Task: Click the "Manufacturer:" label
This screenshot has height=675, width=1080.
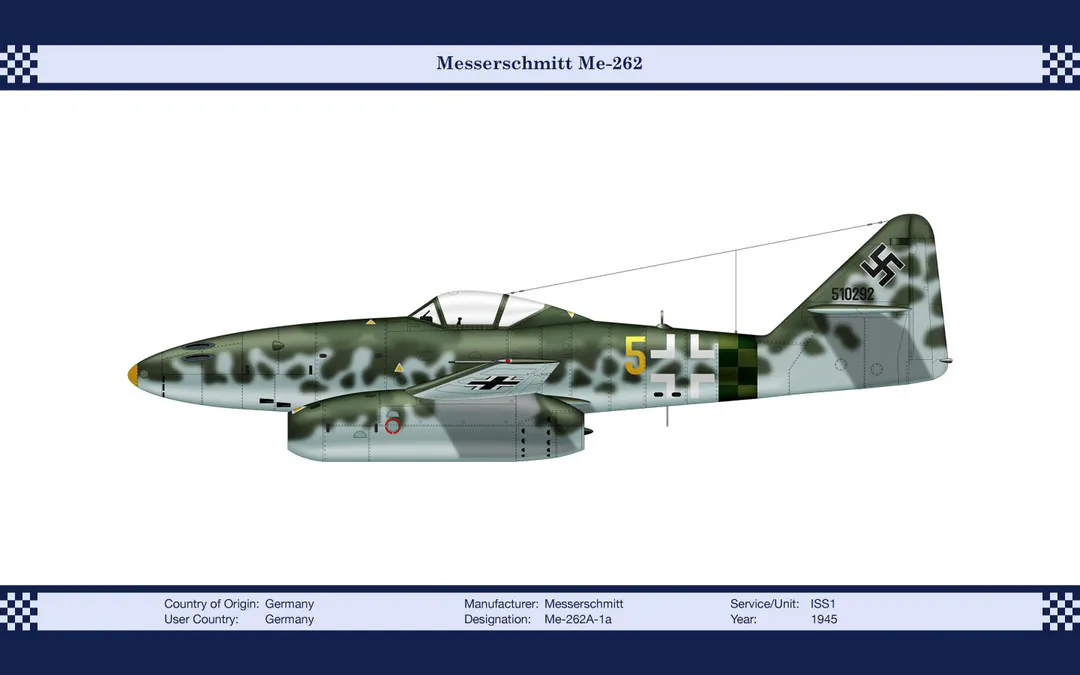Action: click(501, 604)
